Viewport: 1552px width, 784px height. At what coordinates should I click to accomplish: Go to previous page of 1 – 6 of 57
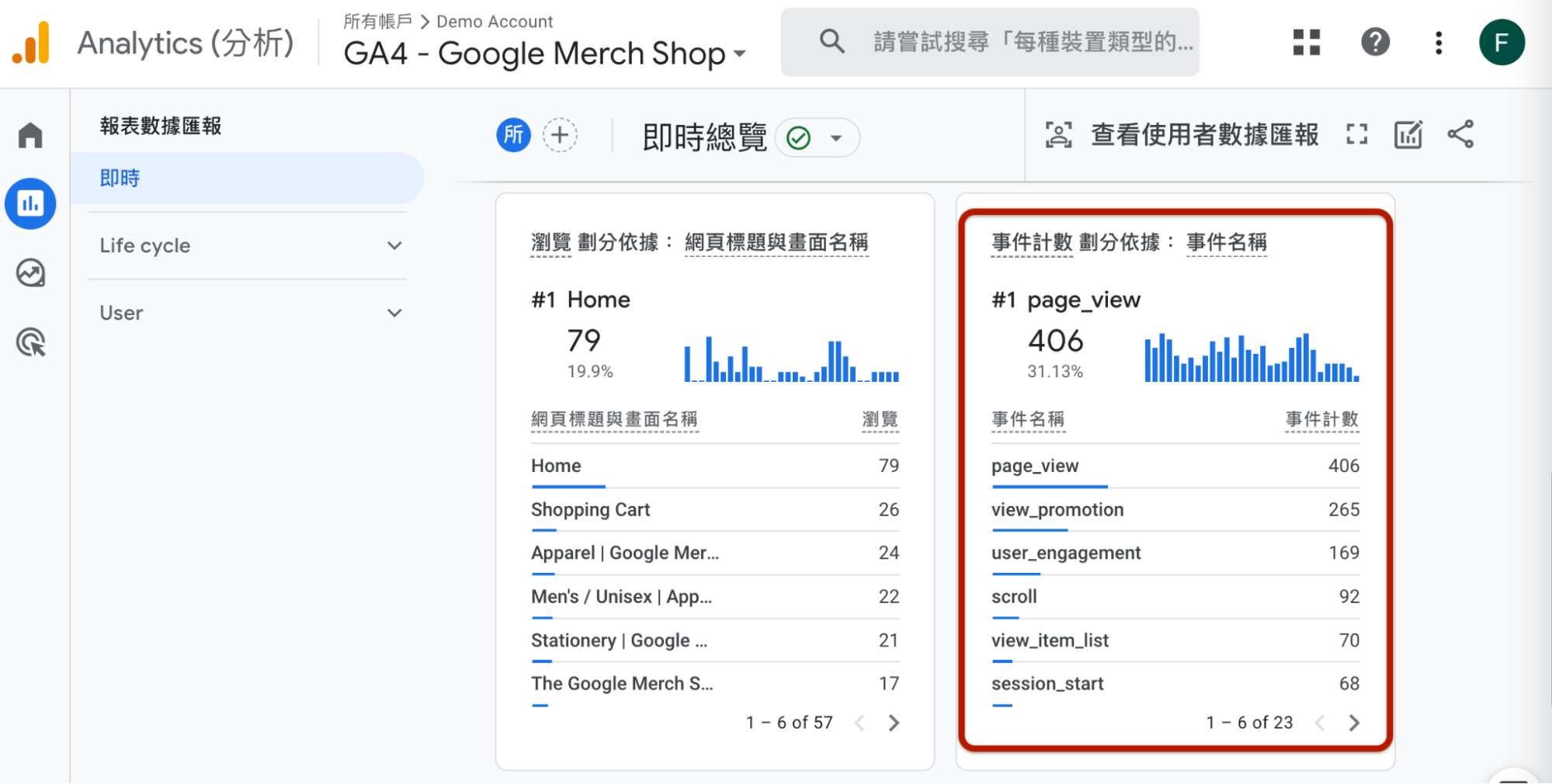click(x=859, y=723)
